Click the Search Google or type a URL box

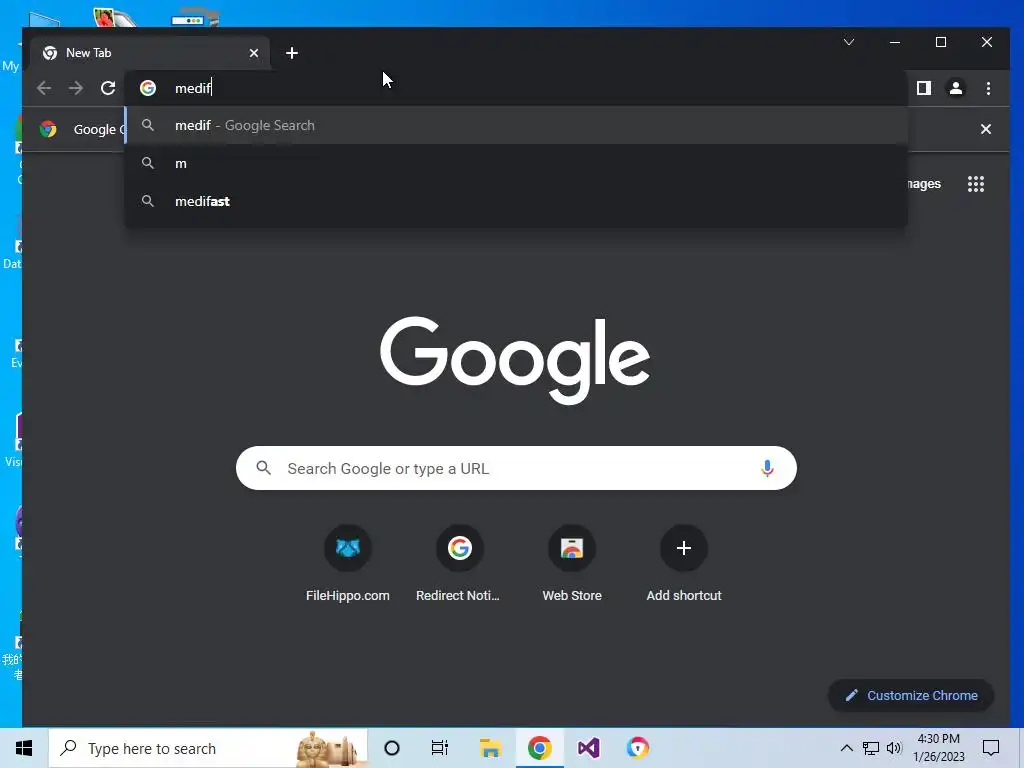[x=516, y=468]
